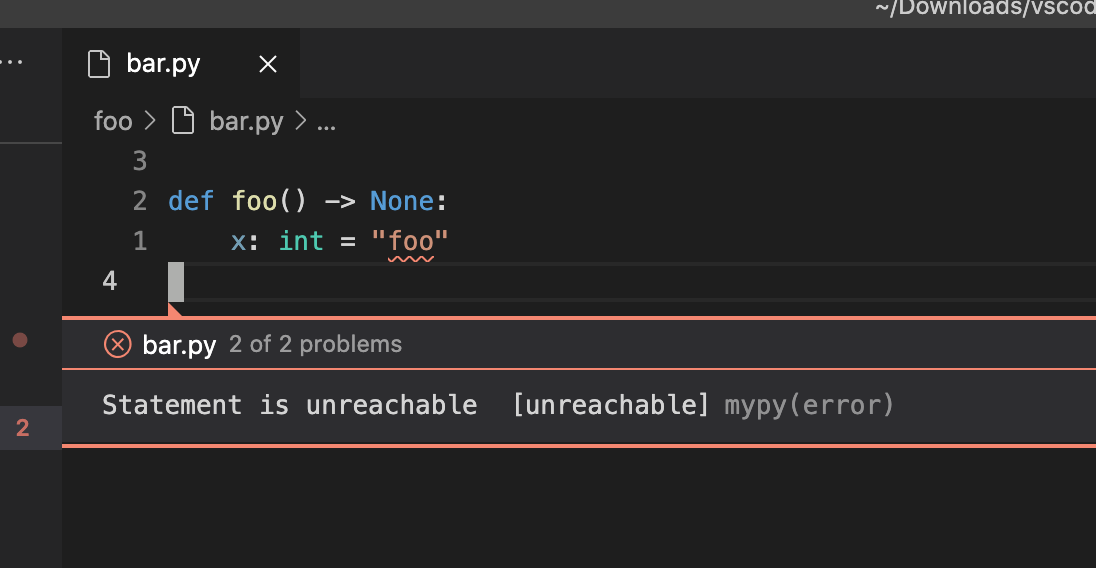Click the mypy(error) source label
This screenshot has height=568, width=1096.
tap(809, 405)
